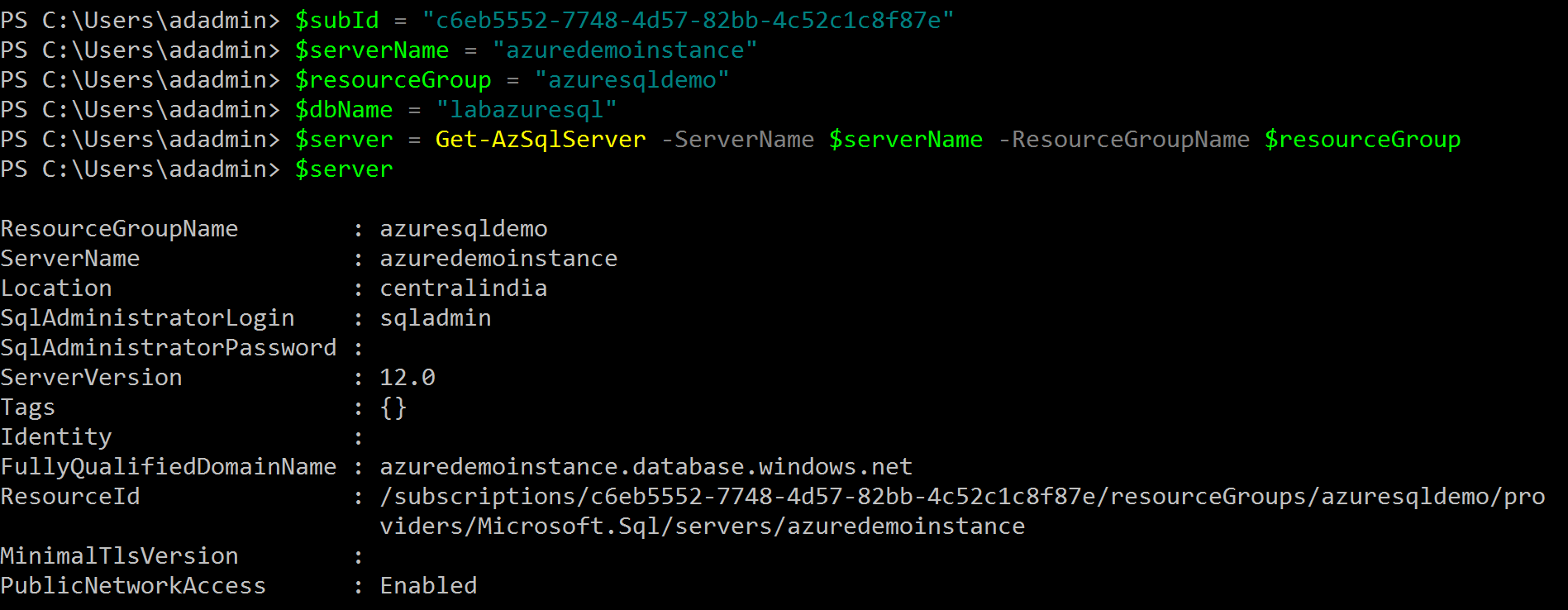Click the ResourceId path starting with /subscriptions

pos(961,497)
